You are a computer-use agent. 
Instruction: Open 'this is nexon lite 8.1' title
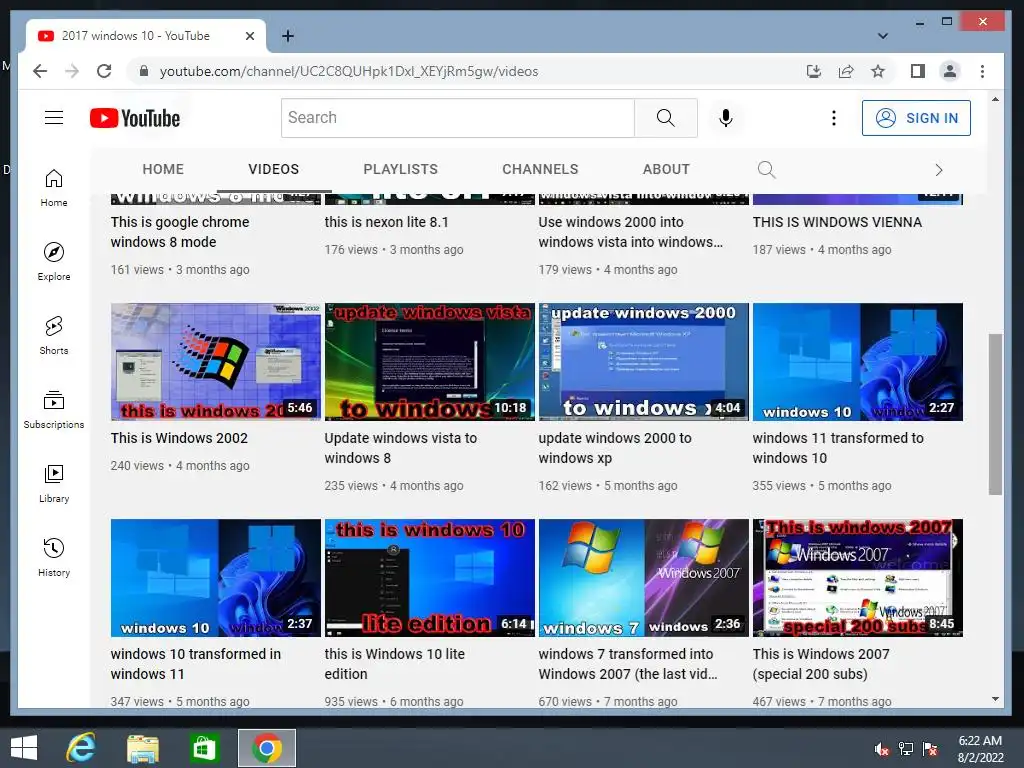coord(387,222)
